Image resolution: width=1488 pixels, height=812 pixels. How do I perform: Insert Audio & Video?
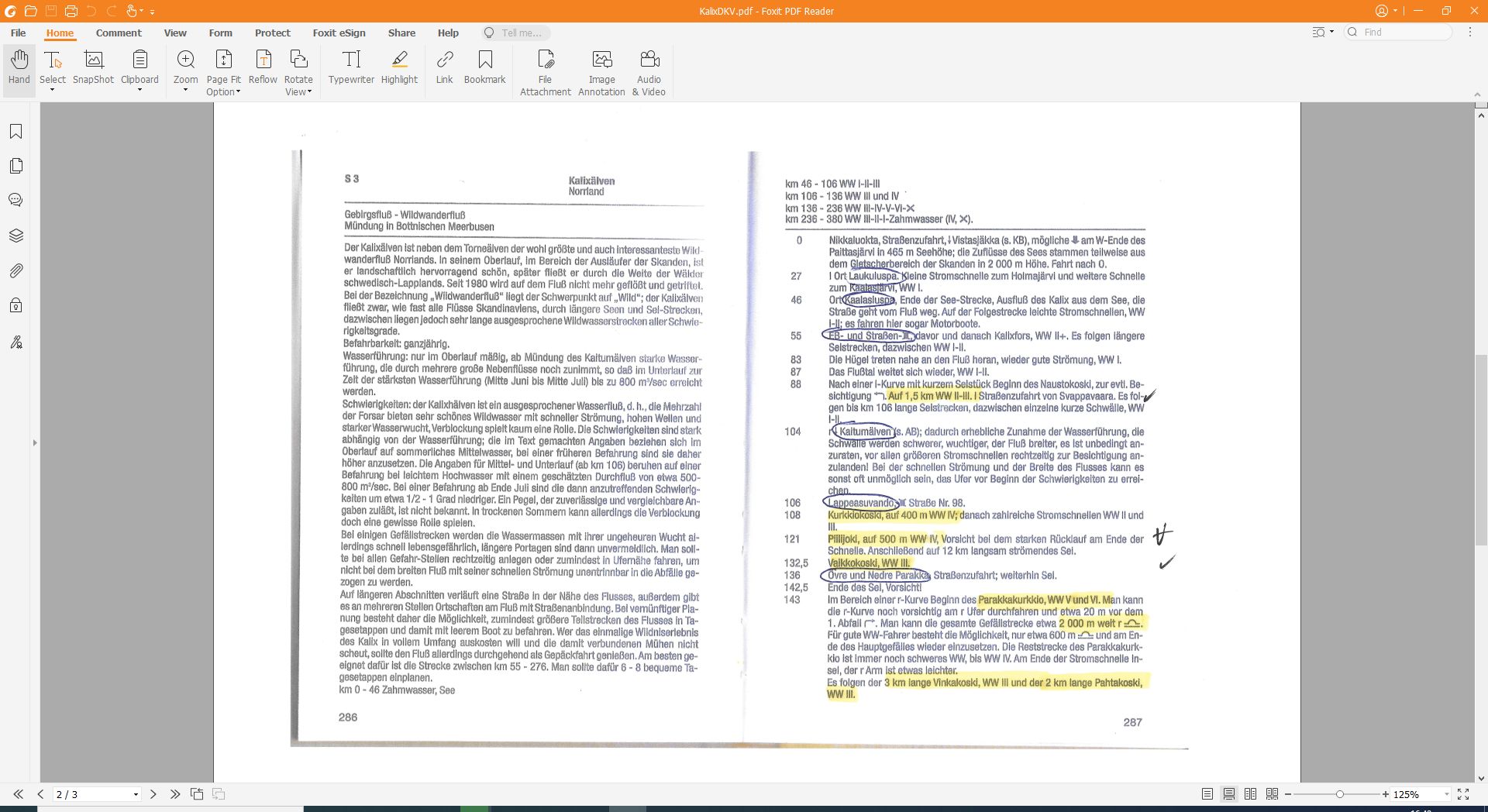(649, 72)
